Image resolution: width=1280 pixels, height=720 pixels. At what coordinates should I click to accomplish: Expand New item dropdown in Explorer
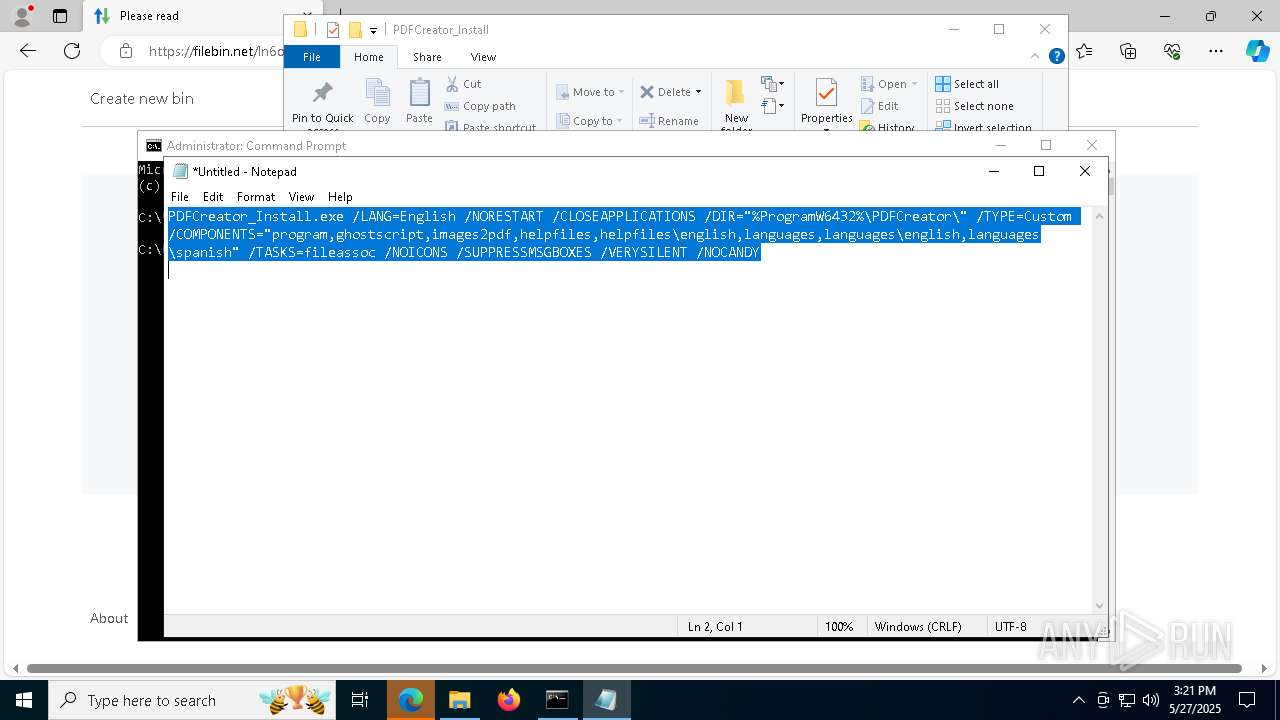tap(772, 84)
